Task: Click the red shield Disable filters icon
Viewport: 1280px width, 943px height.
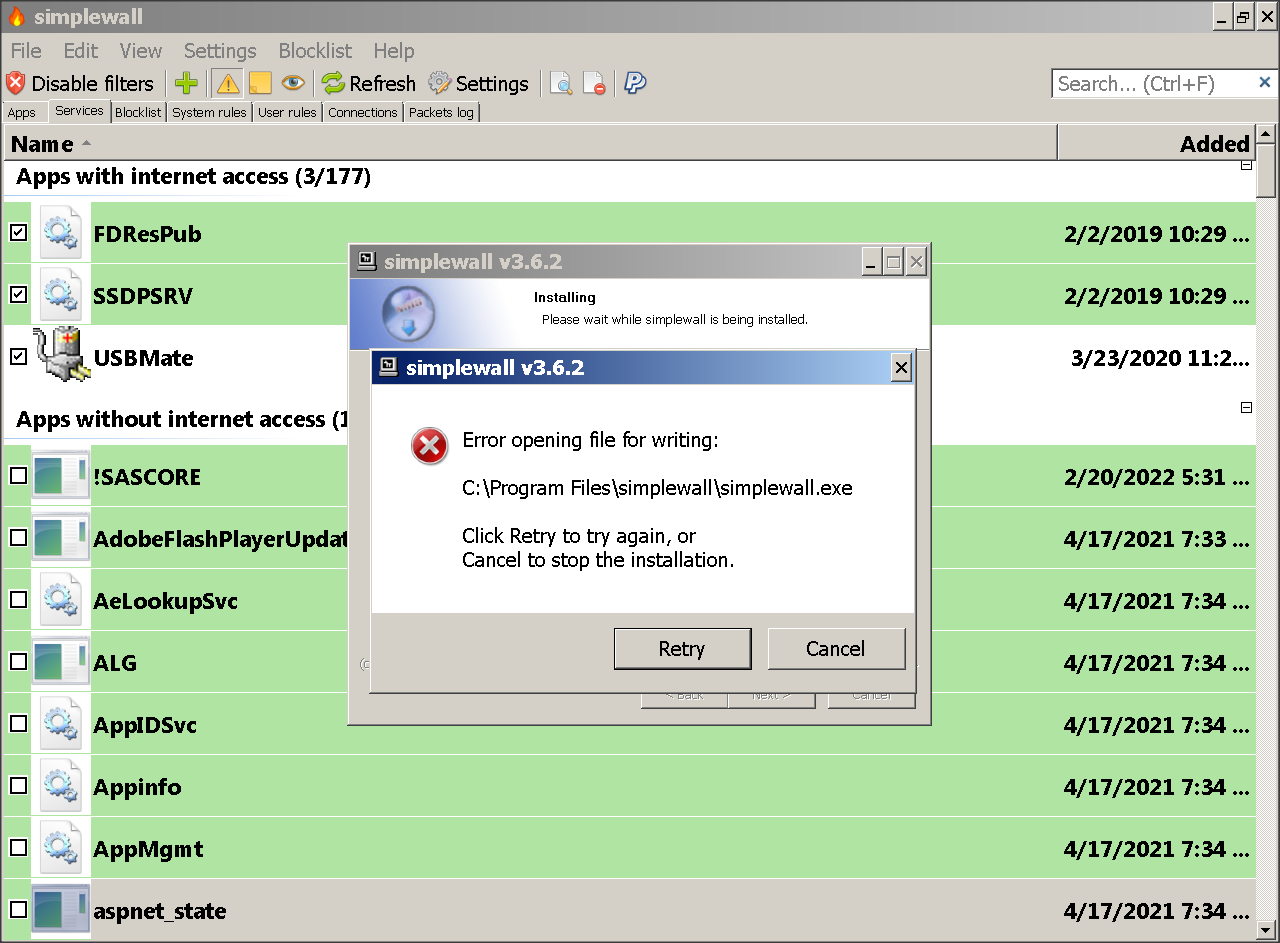Action: [x=14, y=84]
